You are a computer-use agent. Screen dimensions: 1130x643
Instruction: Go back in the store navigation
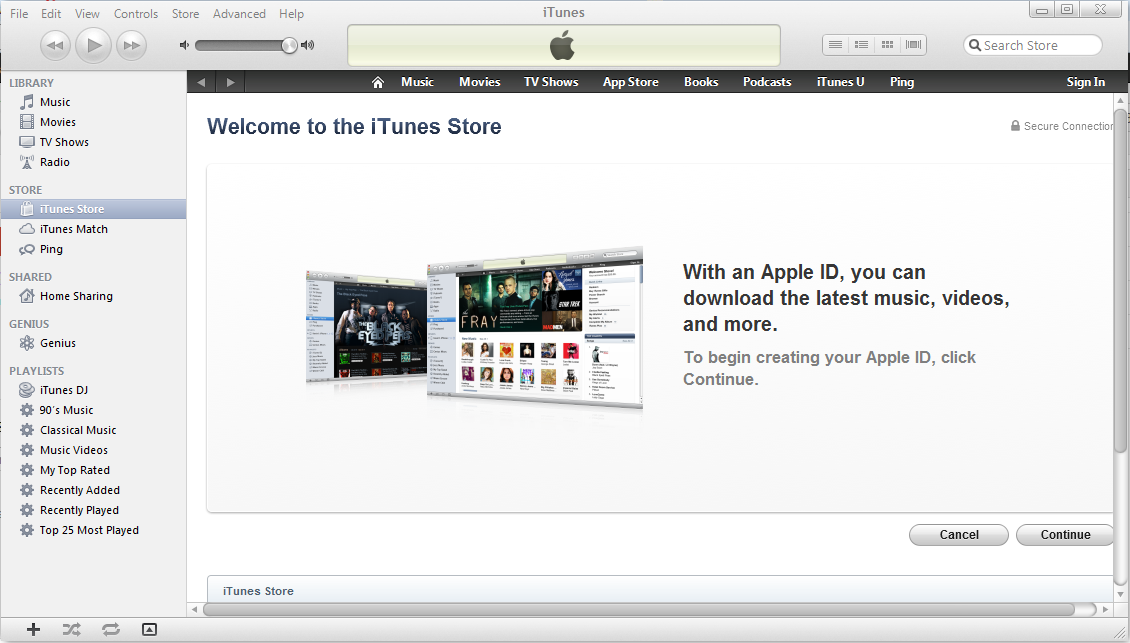201,82
